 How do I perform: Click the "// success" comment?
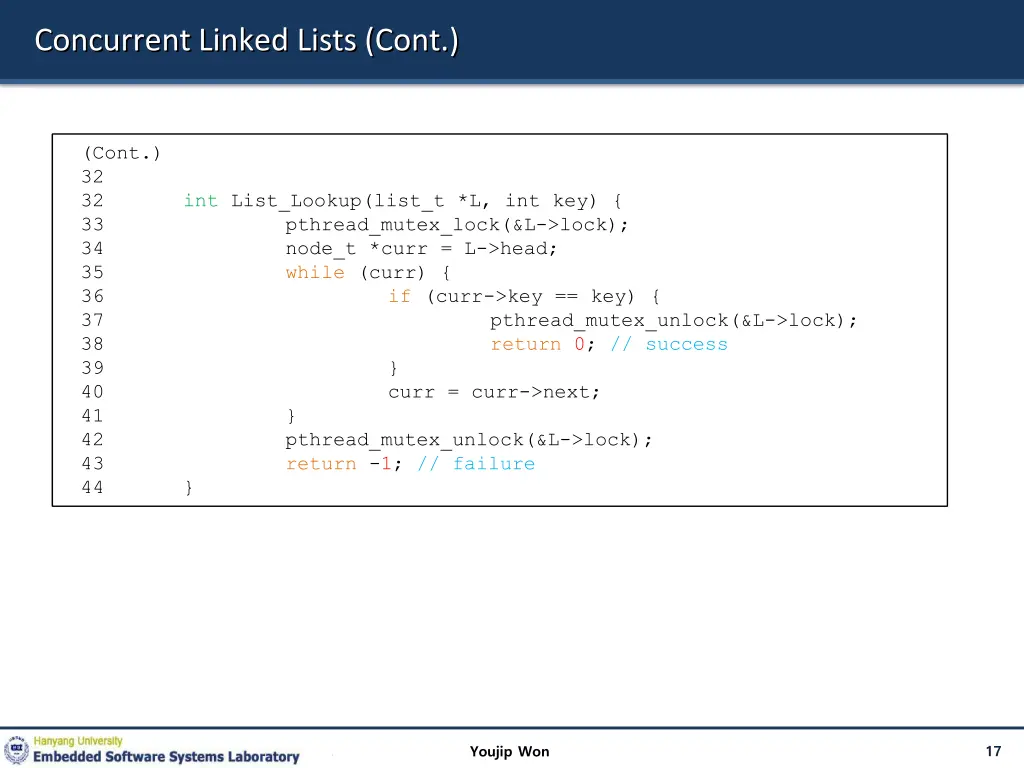coord(669,345)
